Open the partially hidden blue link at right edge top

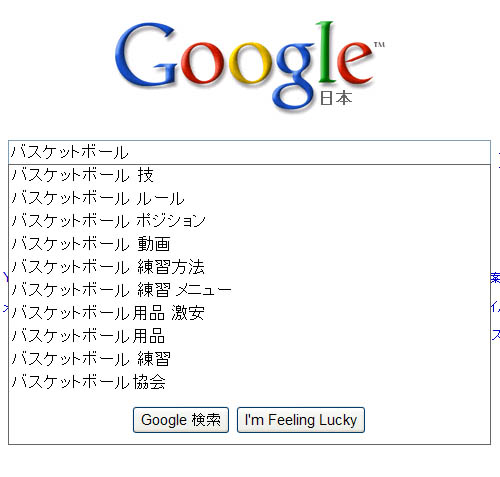click(498, 159)
